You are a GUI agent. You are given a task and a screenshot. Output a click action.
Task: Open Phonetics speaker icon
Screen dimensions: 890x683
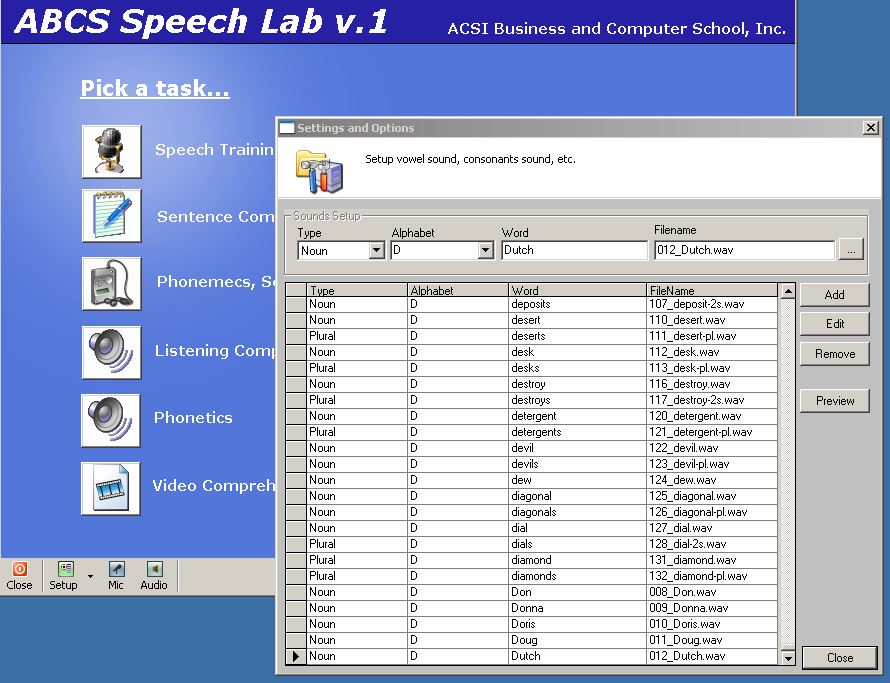click(111, 420)
